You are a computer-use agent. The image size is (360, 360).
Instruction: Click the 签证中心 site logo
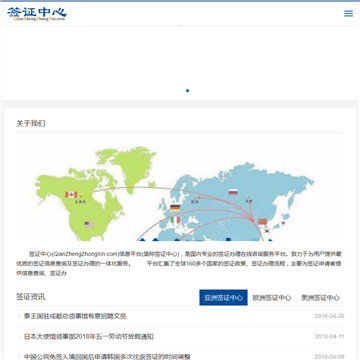pos(37,14)
